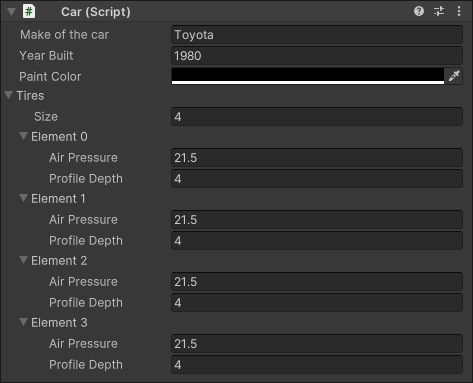Click the Tires label
The height and width of the screenshot is (383, 473).
coord(30,96)
